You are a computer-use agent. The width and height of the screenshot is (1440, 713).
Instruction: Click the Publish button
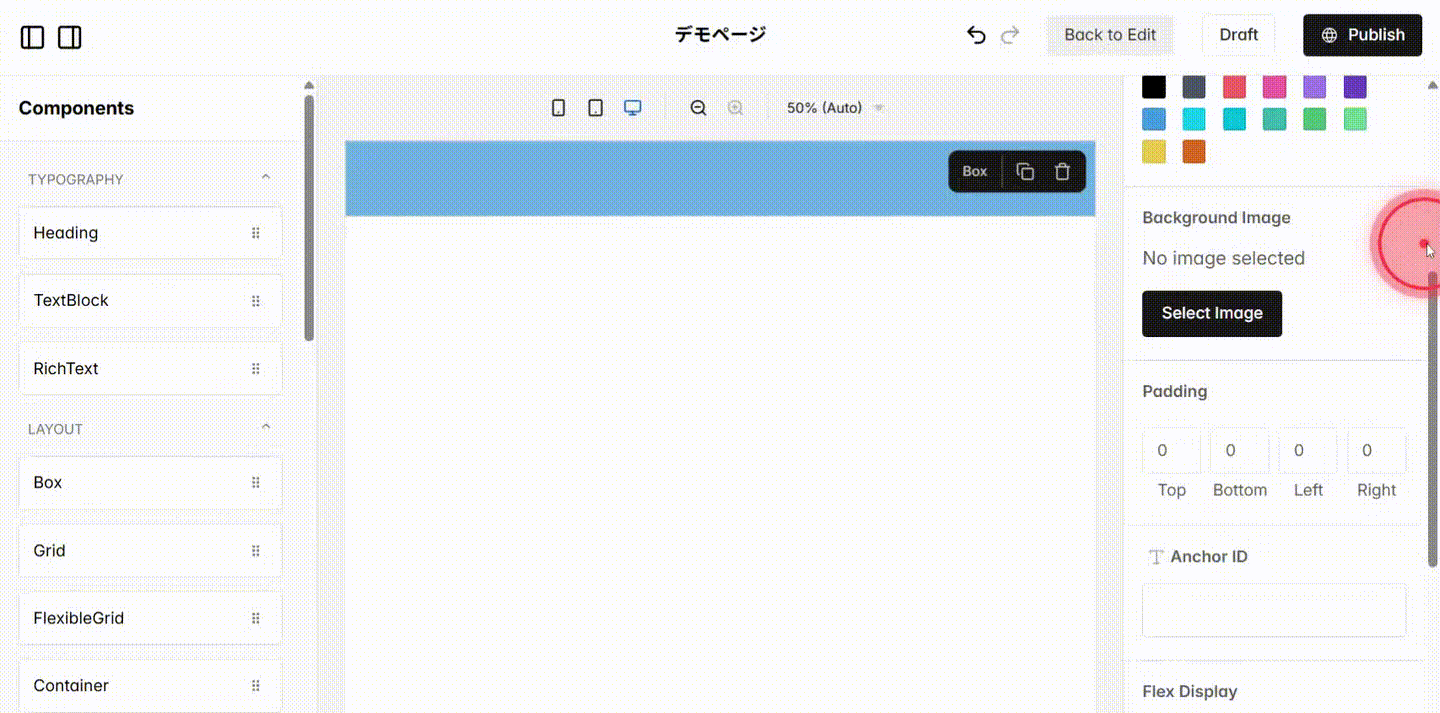pos(1362,34)
